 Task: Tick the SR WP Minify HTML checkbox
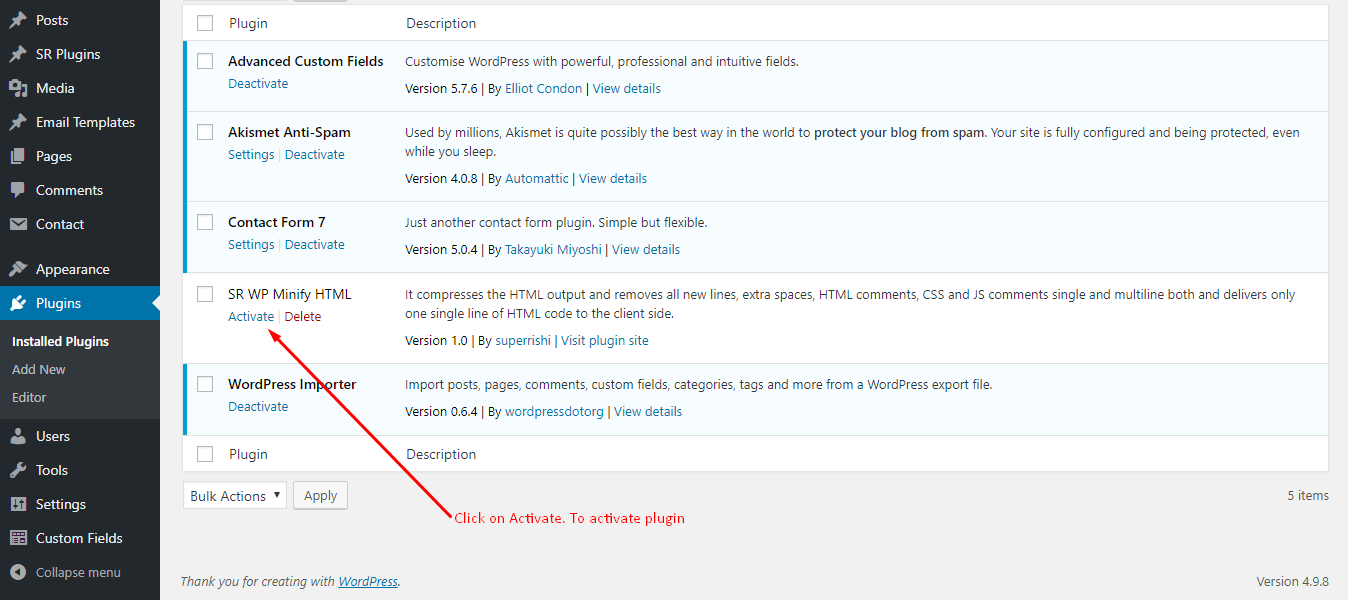tap(205, 294)
